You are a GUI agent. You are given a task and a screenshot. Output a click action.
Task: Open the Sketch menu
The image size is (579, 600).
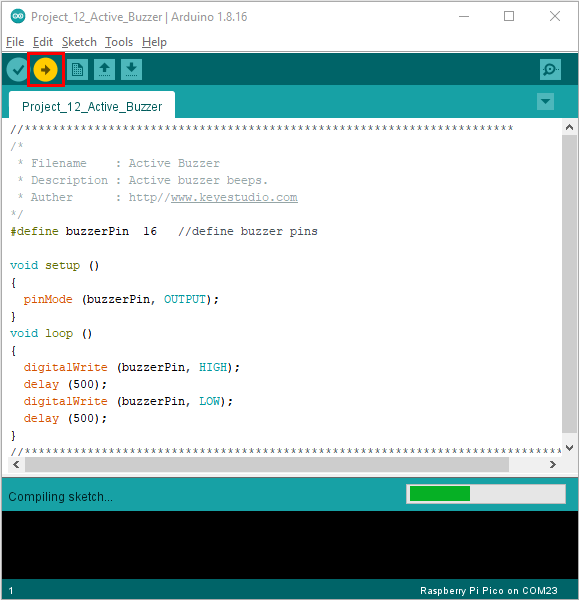click(x=79, y=42)
